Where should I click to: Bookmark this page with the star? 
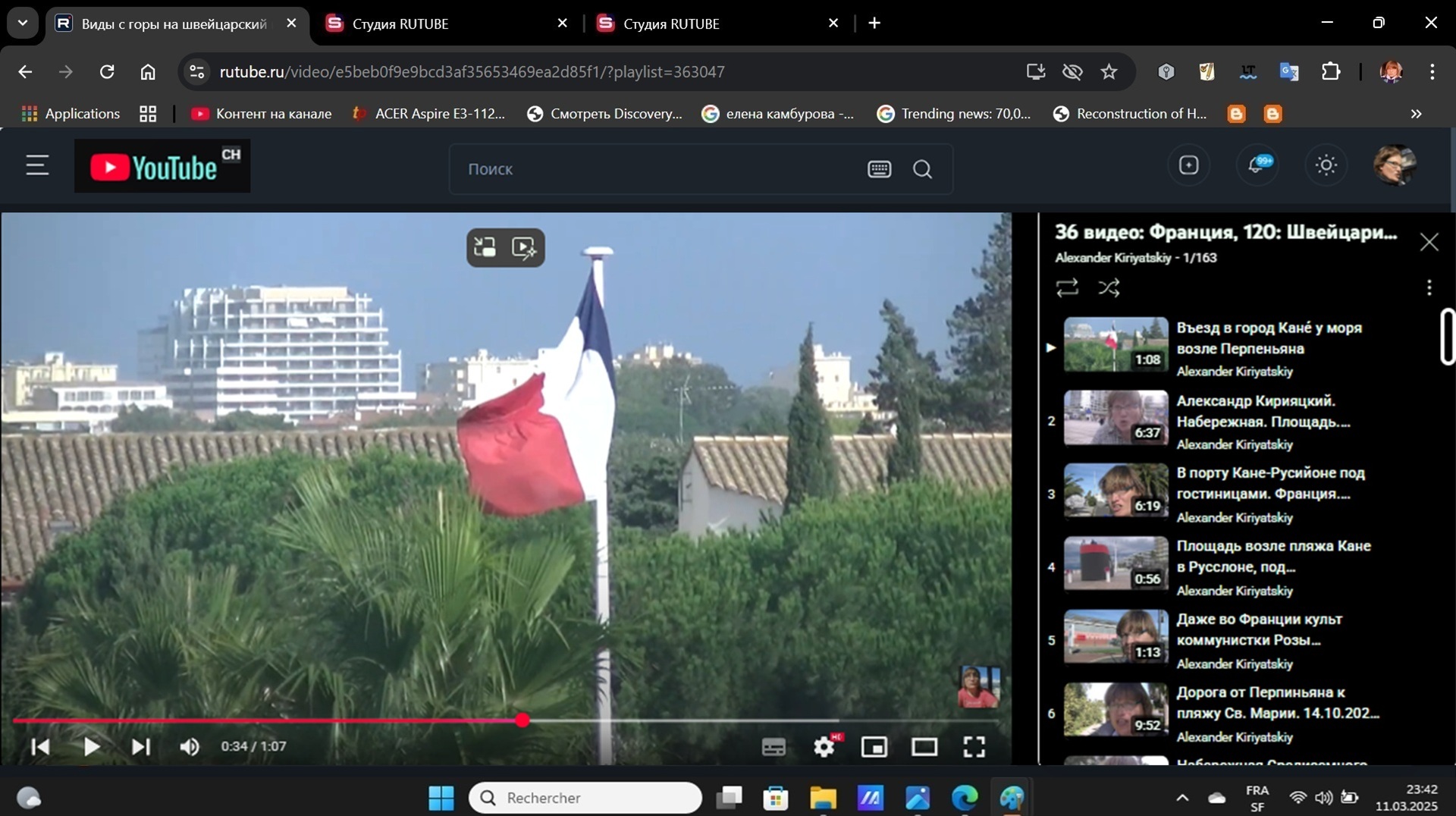click(x=1109, y=72)
